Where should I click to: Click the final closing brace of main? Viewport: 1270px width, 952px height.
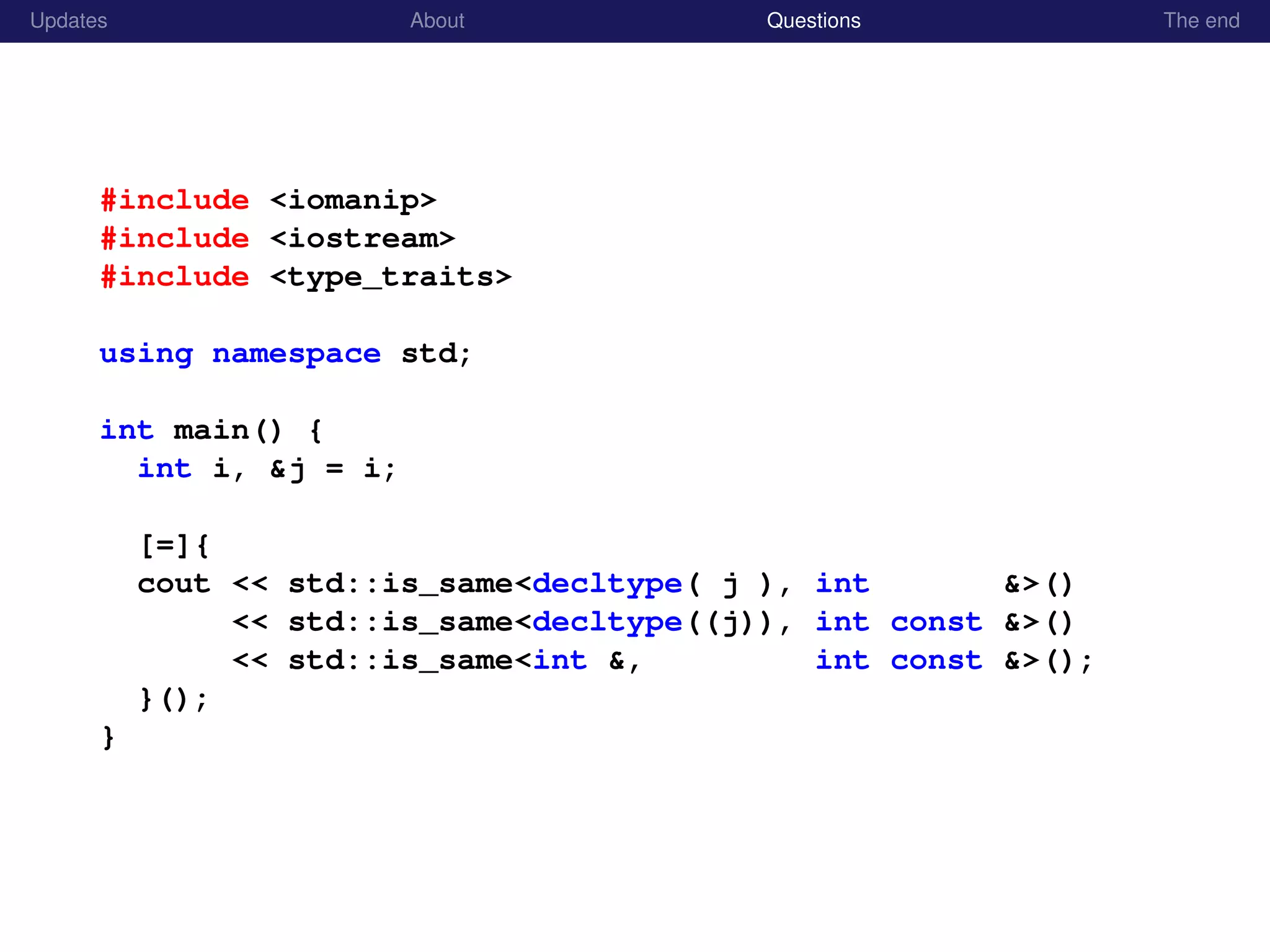pos(109,738)
